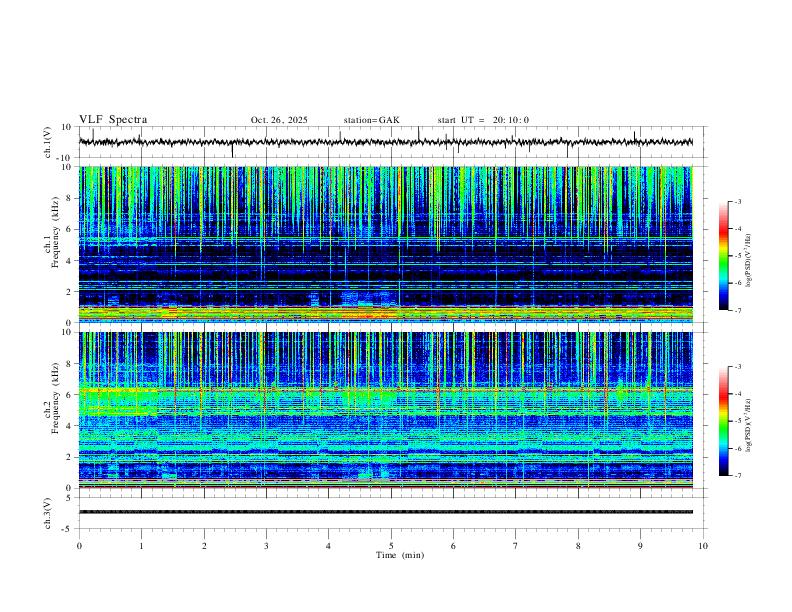Click the lower color bar's "-3" label
Image resolution: width=792 pixels, height=612 pixels.
[737, 367]
